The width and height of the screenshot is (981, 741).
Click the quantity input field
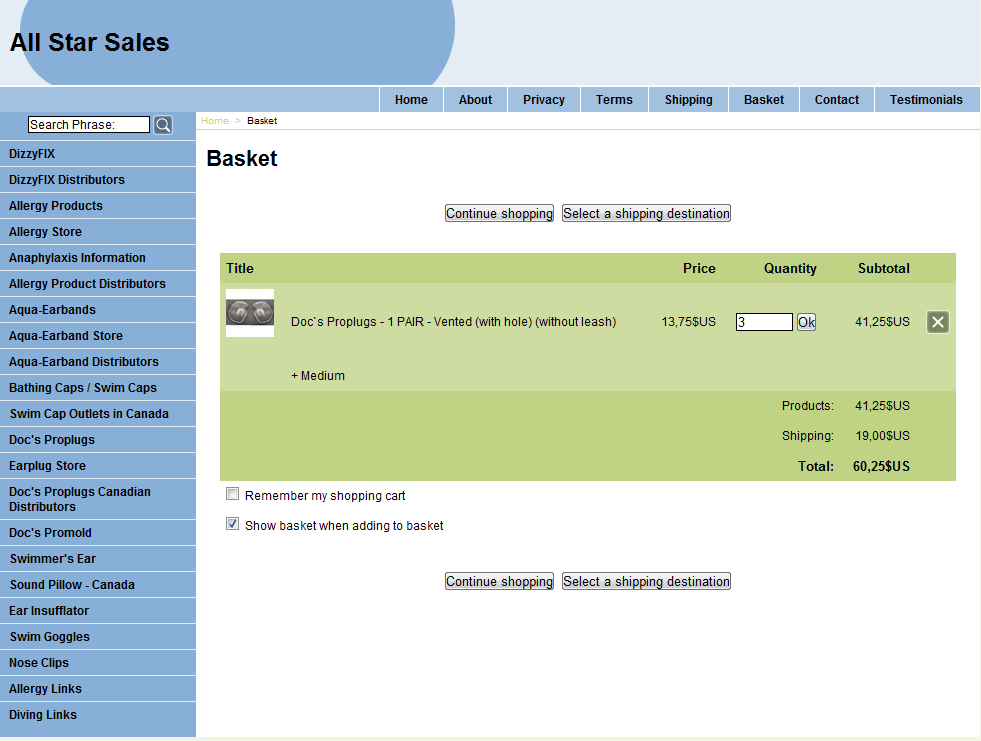764,322
